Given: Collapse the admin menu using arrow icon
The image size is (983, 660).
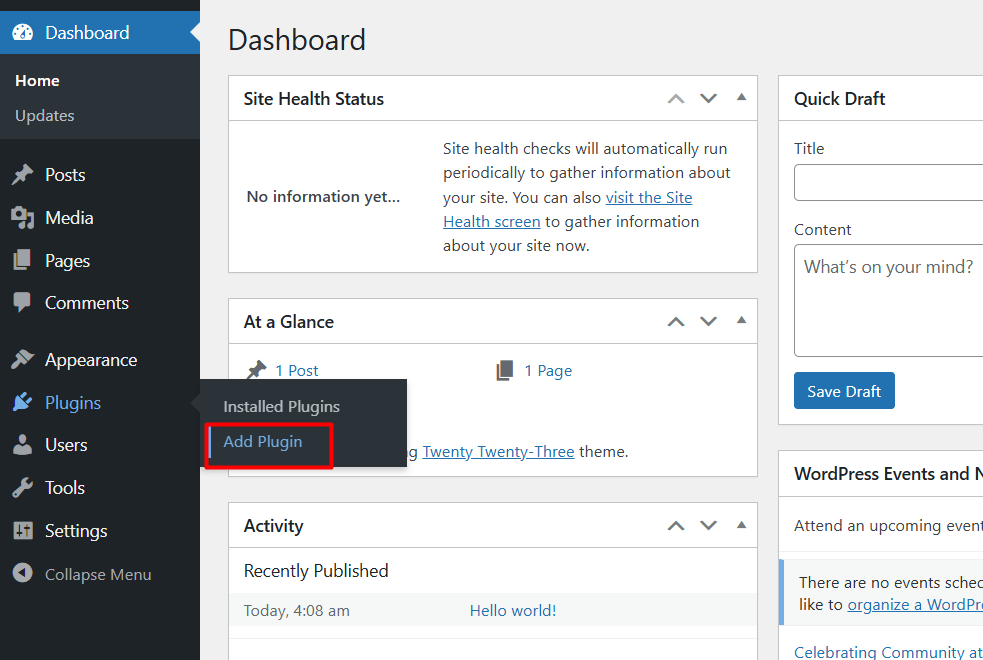Looking at the screenshot, I should point(22,574).
